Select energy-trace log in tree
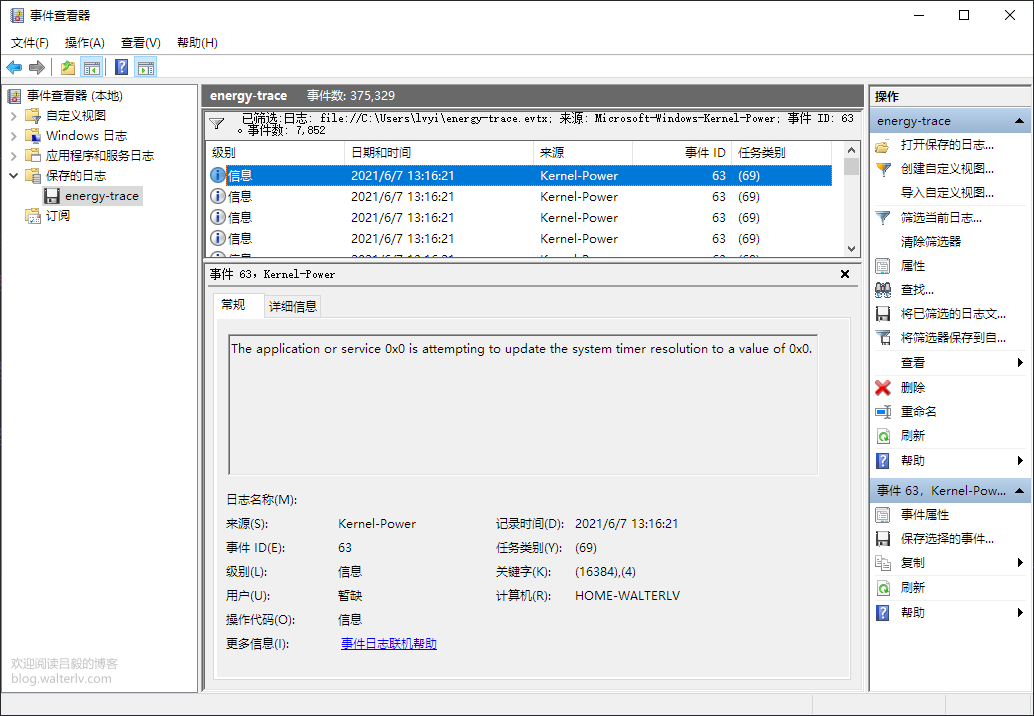Image resolution: width=1034 pixels, height=716 pixels. click(x=101, y=196)
